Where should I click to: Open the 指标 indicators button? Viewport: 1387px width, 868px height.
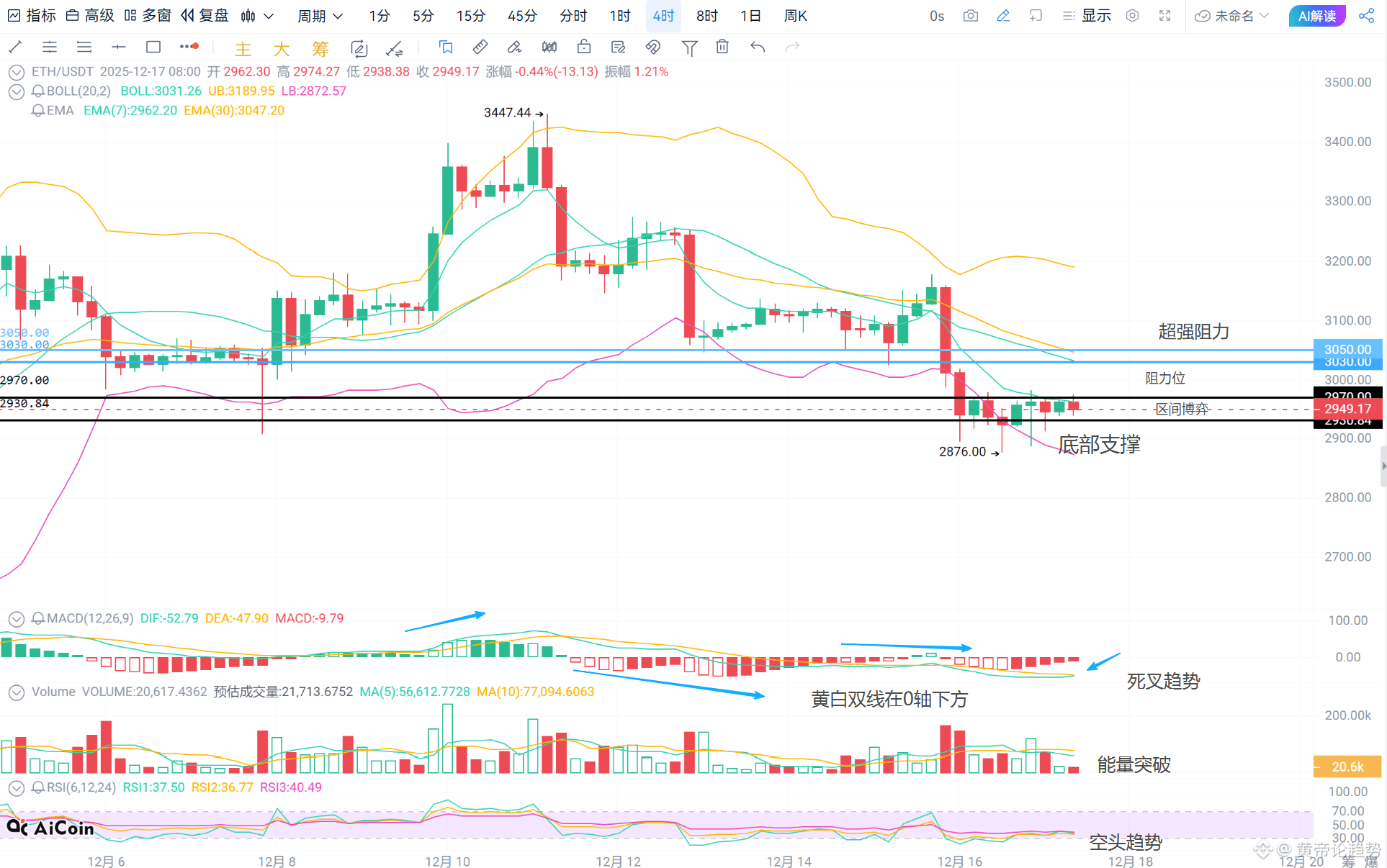click(x=32, y=16)
